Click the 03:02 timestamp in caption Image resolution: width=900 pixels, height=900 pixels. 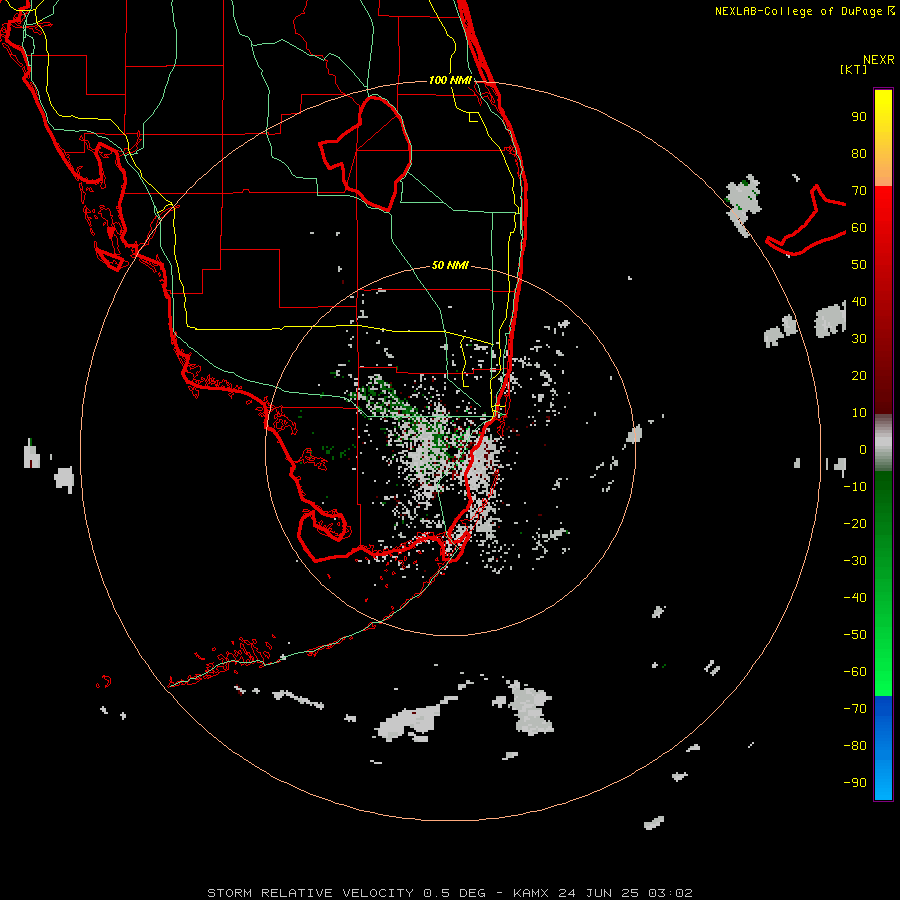[x=670, y=893]
